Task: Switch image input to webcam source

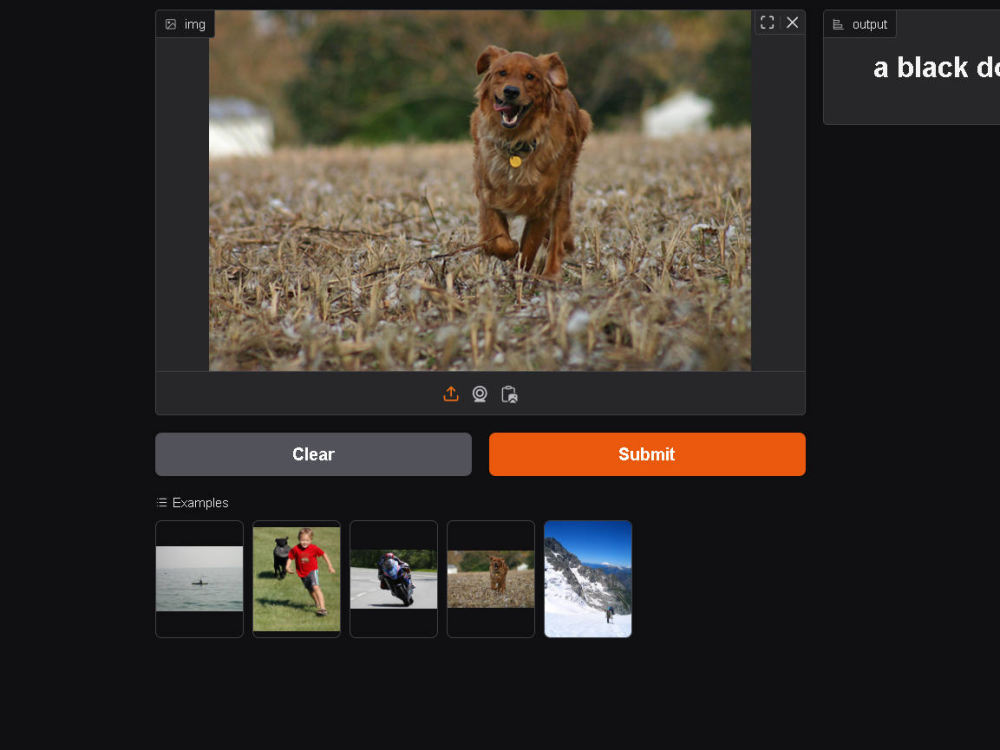Action: pyautogui.click(x=480, y=394)
